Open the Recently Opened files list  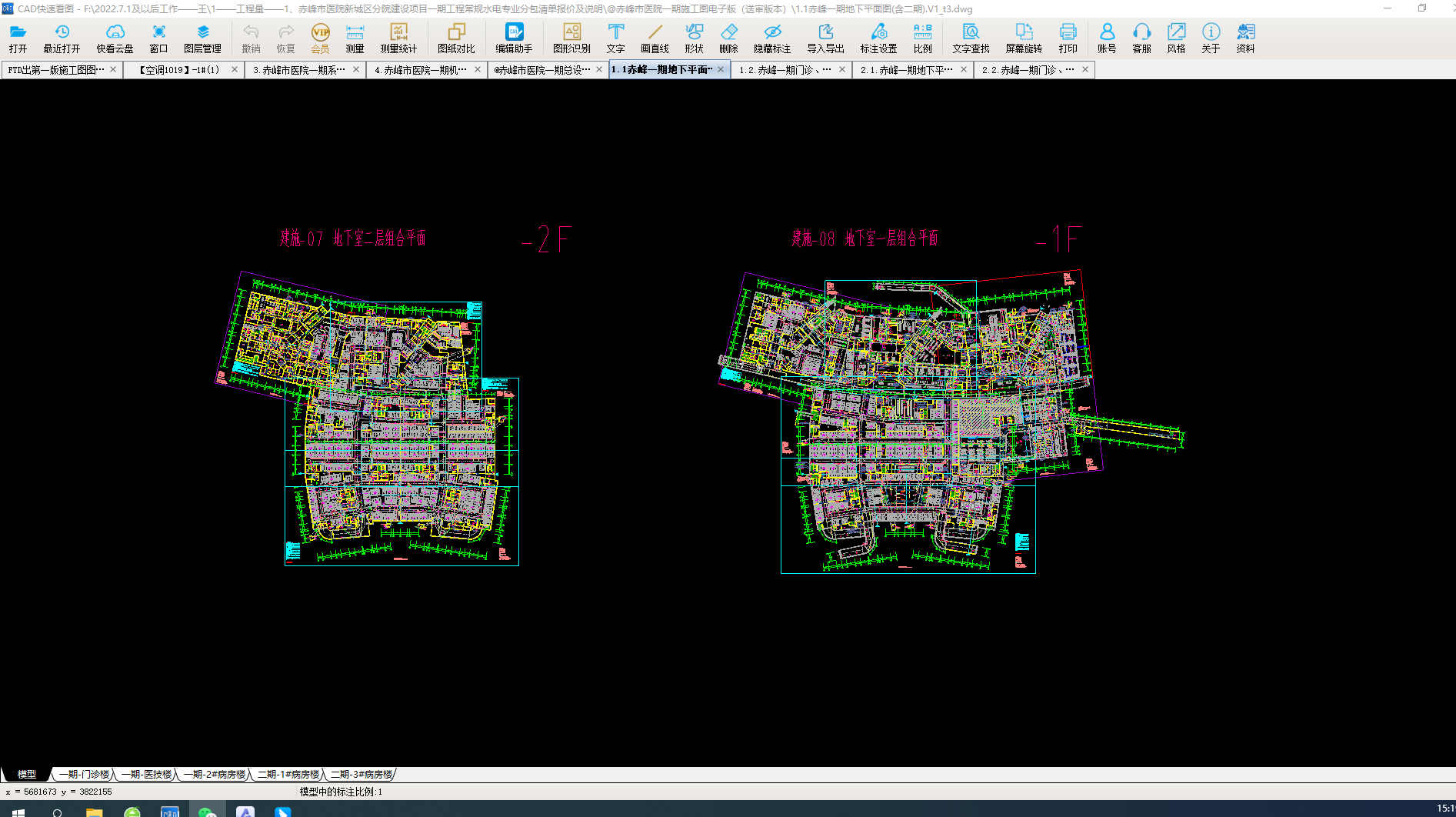coord(62,38)
